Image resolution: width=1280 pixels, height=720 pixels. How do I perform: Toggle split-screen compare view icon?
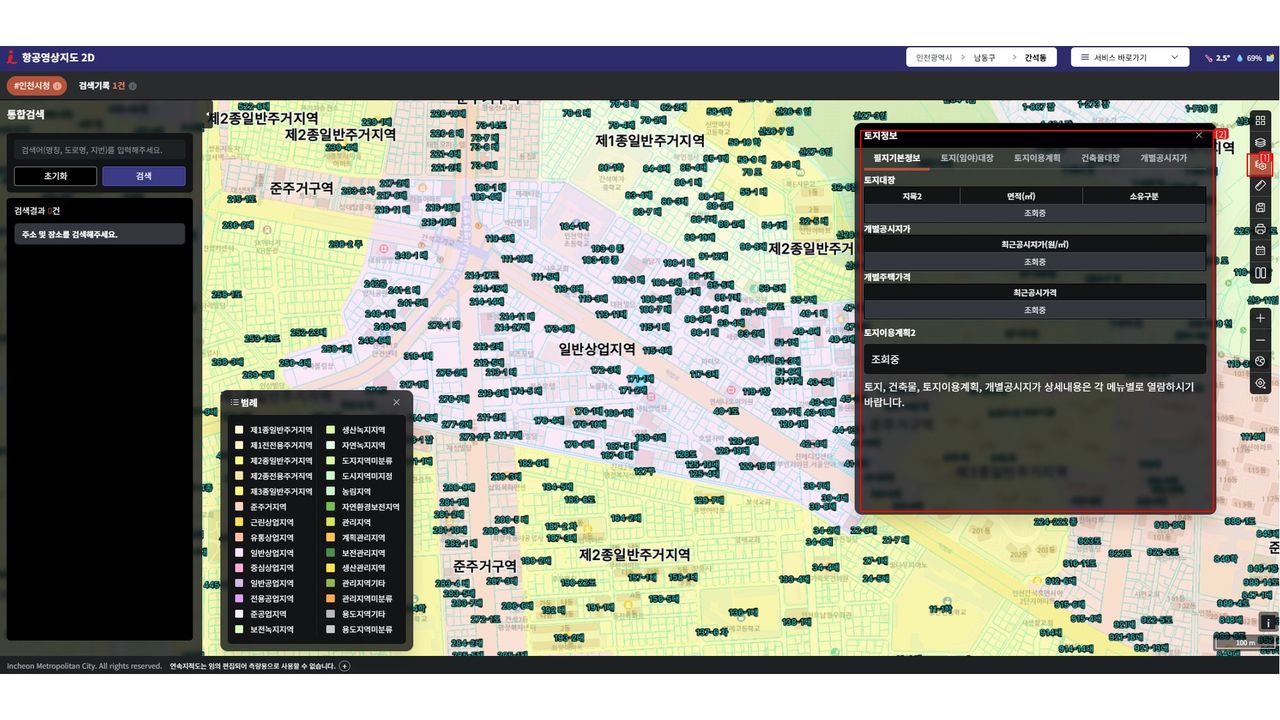[1260, 273]
